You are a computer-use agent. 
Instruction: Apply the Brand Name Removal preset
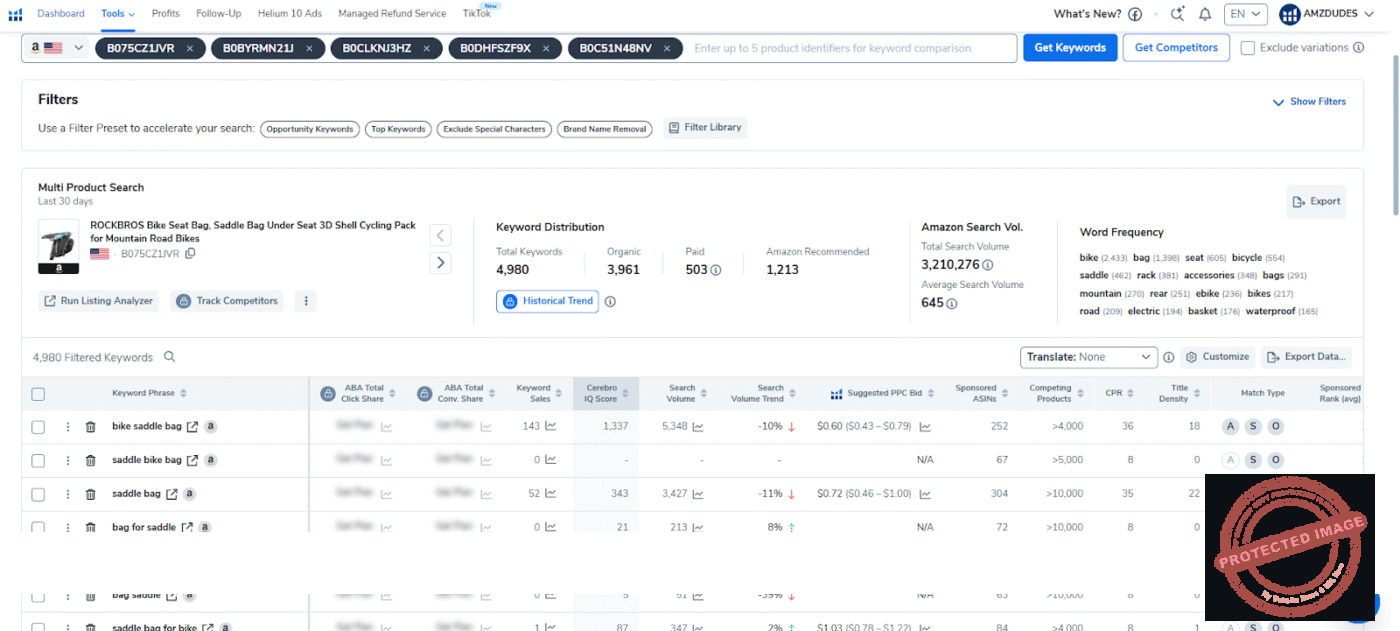[x=605, y=129]
